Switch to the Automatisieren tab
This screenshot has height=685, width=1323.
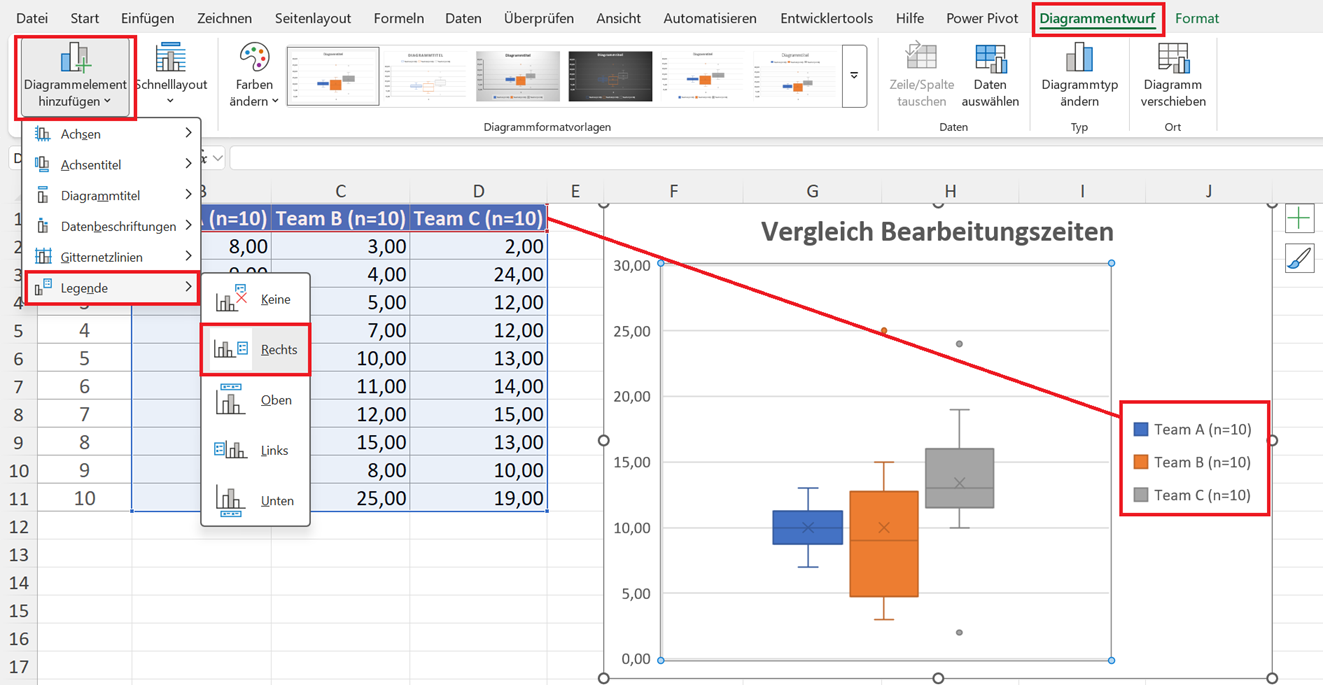click(x=710, y=18)
